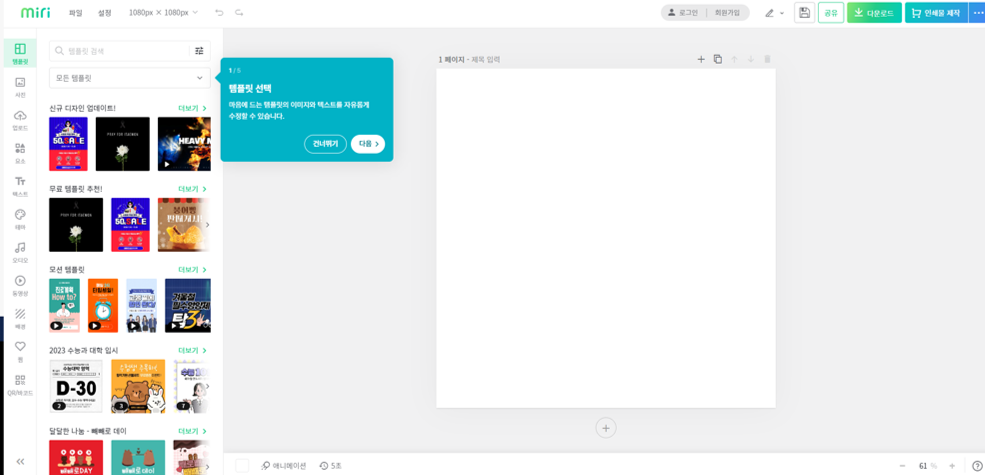Click the undo arrow
The image size is (985, 475).
tap(219, 13)
